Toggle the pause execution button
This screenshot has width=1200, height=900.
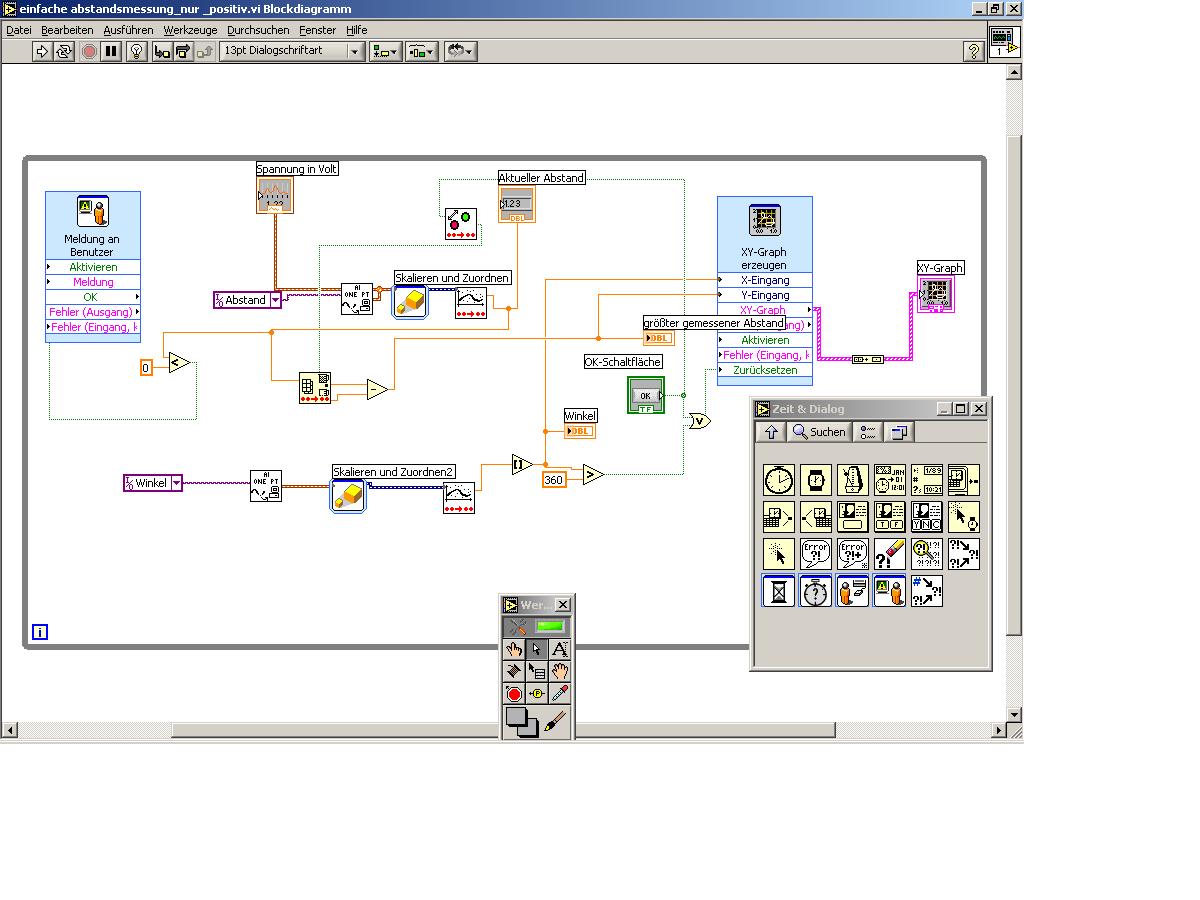point(111,51)
